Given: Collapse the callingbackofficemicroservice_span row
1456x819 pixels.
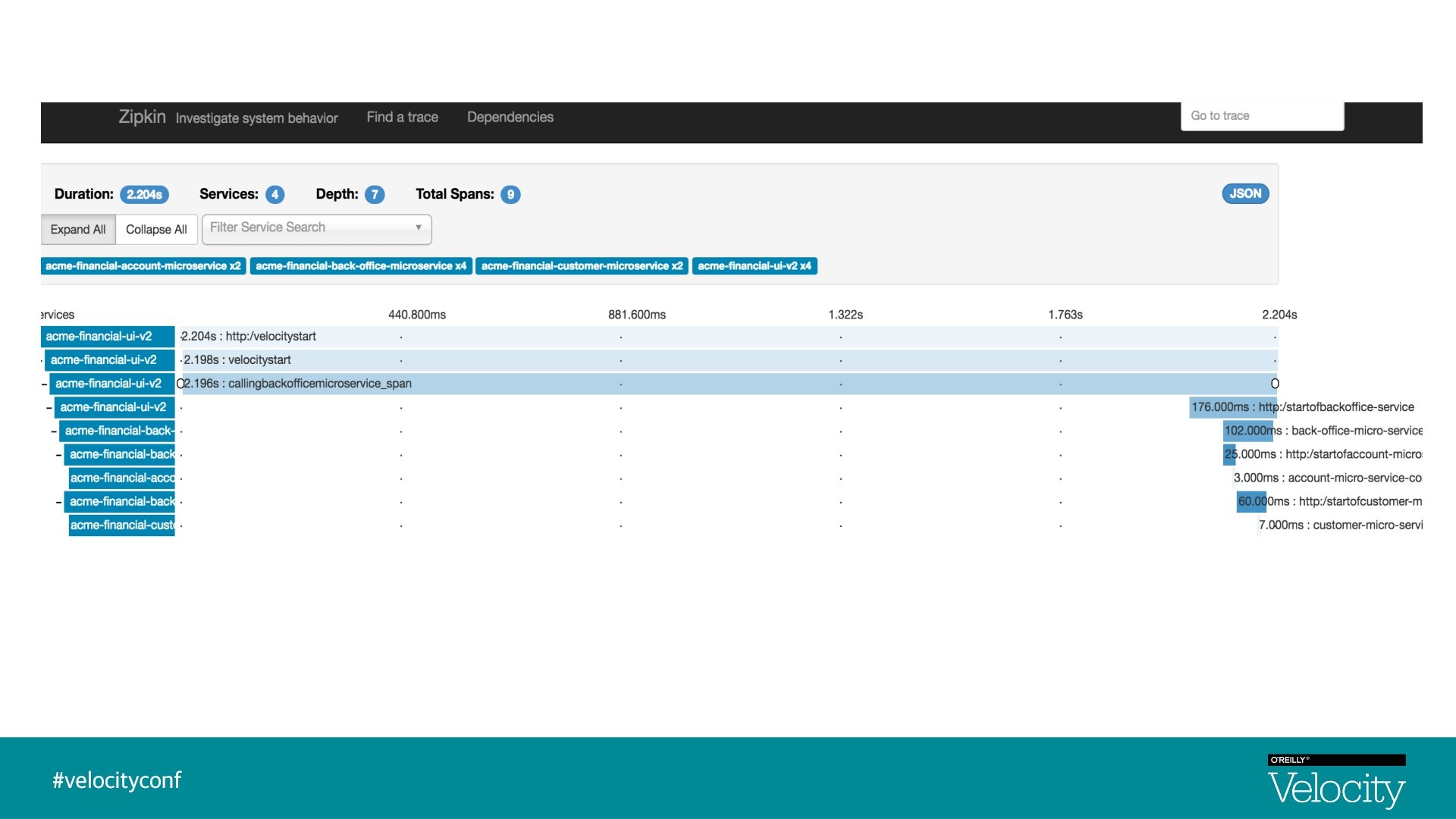Looking at the screenshot, I should tap(44, 384).
